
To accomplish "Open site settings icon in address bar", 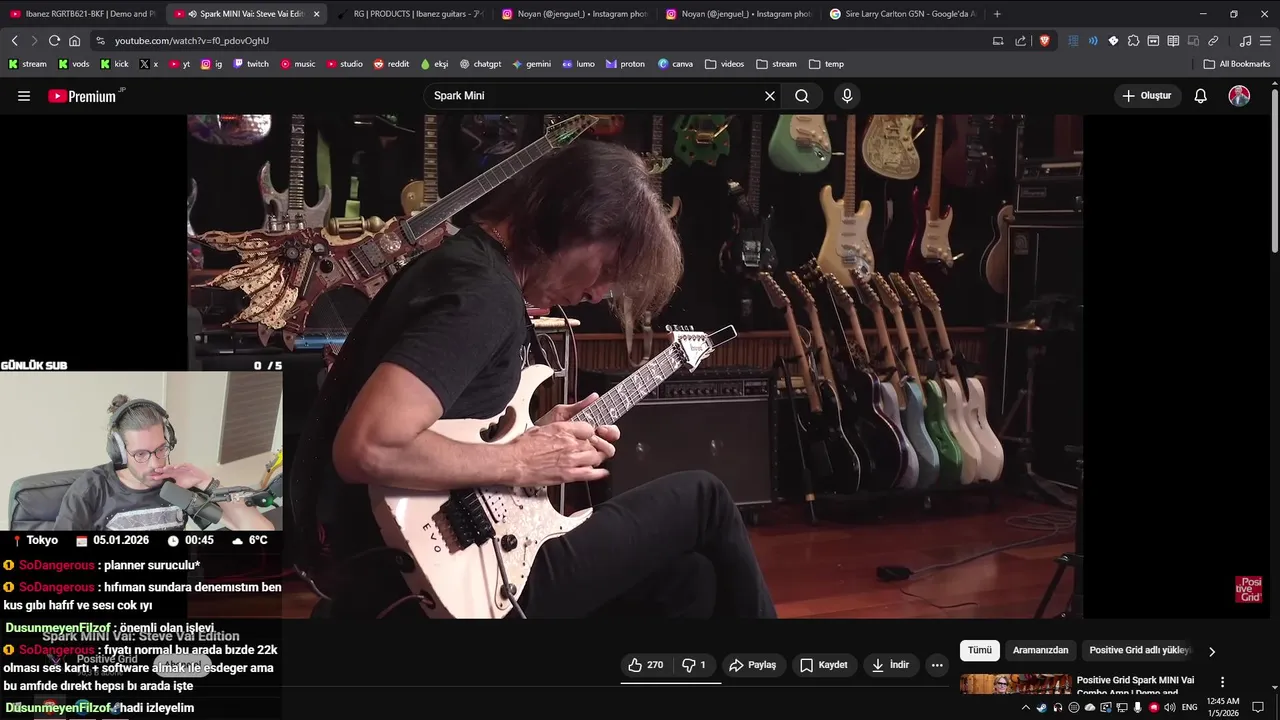I will tap(99, 41).
